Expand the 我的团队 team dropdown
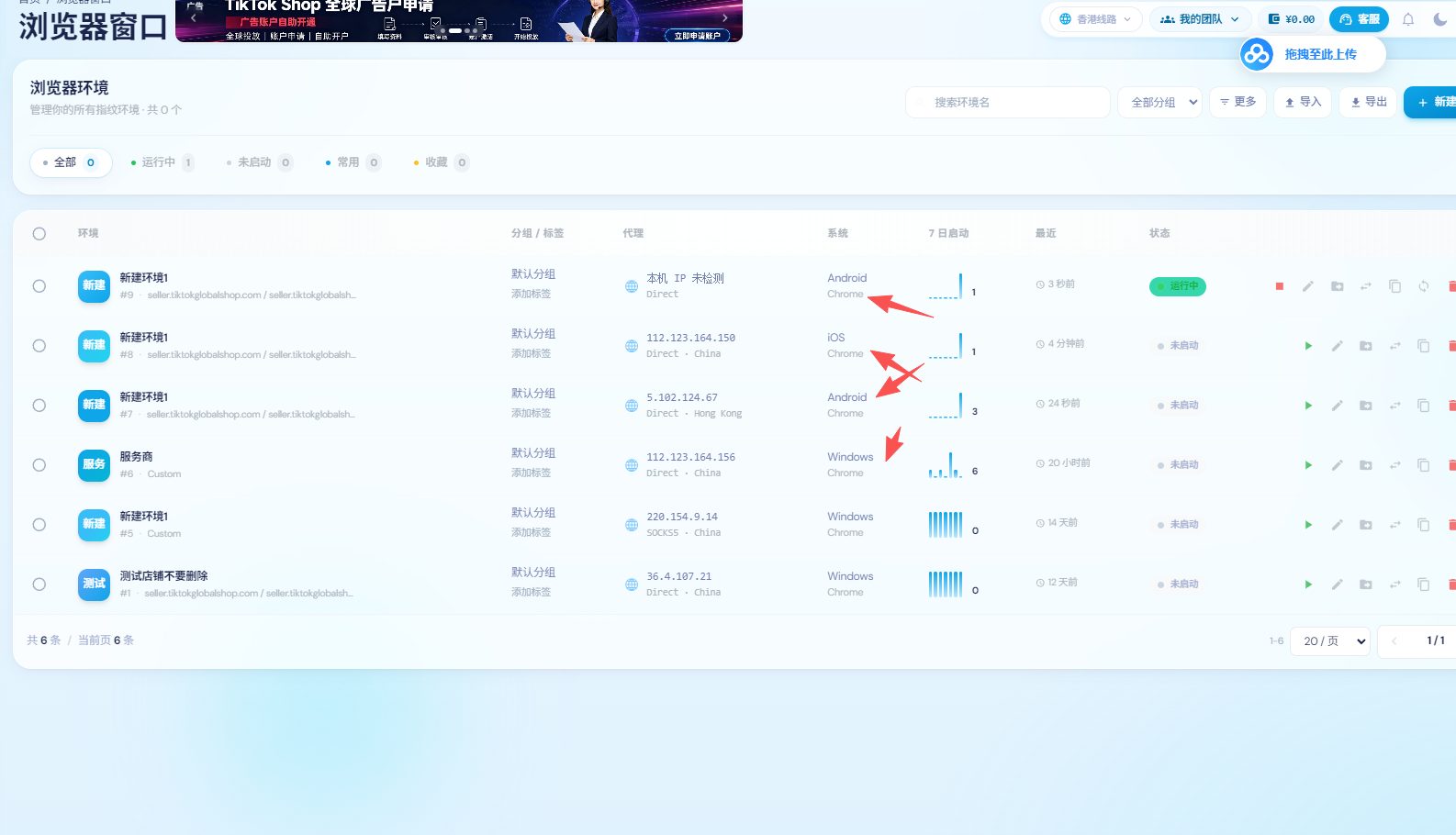The image size is (1456, 835). [1200, 19]
